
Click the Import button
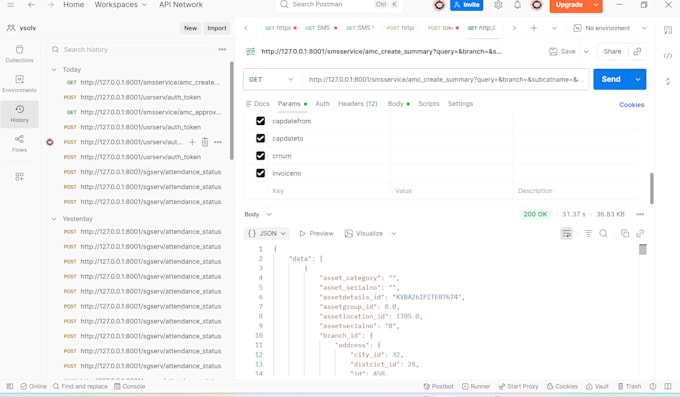(x=217, y=28)
